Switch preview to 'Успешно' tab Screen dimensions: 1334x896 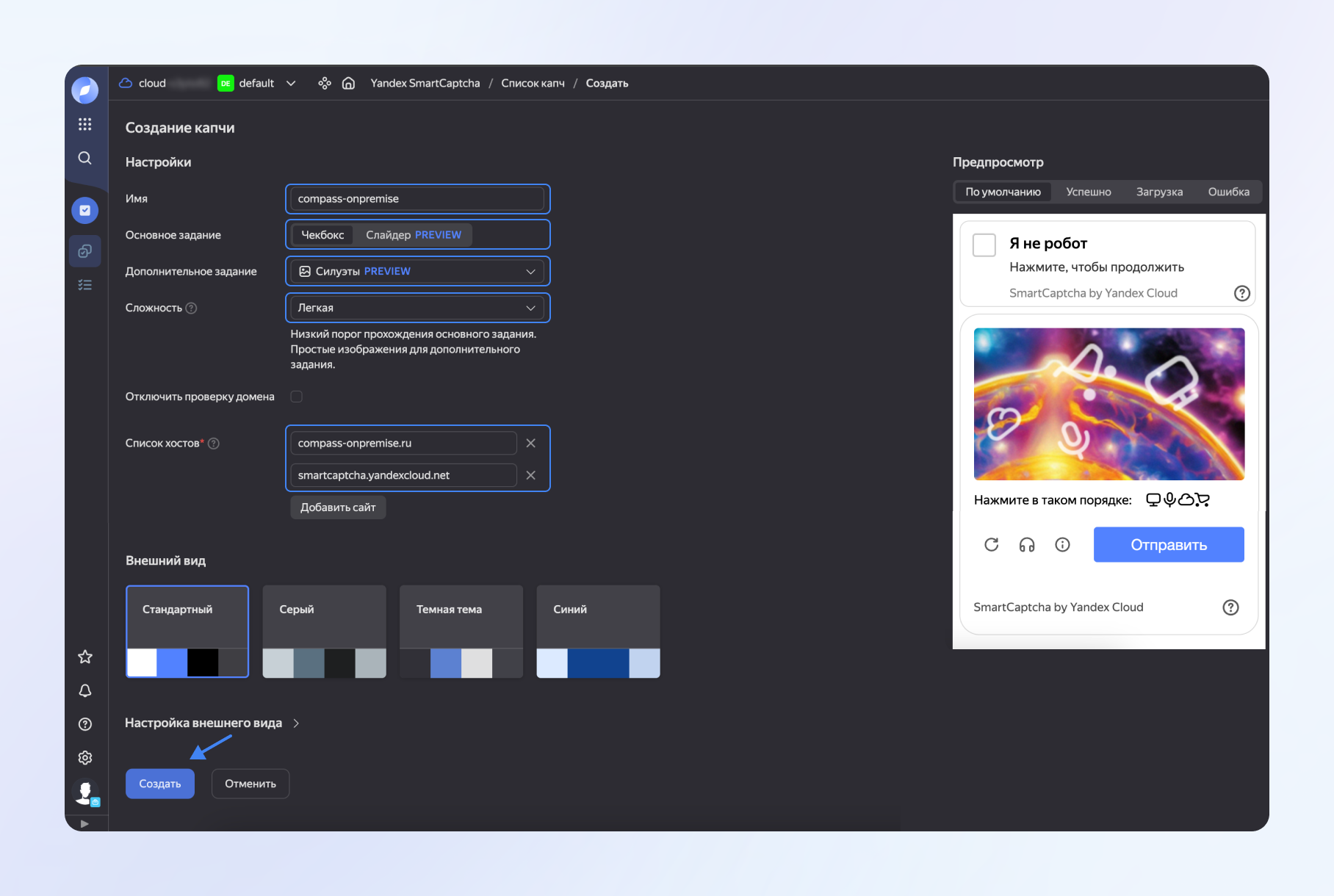point(1088,192)
